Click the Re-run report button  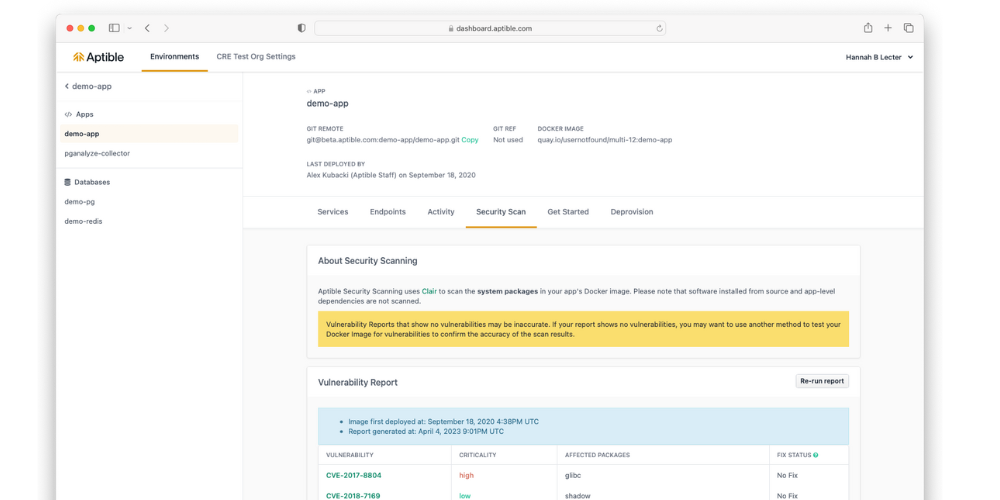pyautogui.click(x=822, y=381)
